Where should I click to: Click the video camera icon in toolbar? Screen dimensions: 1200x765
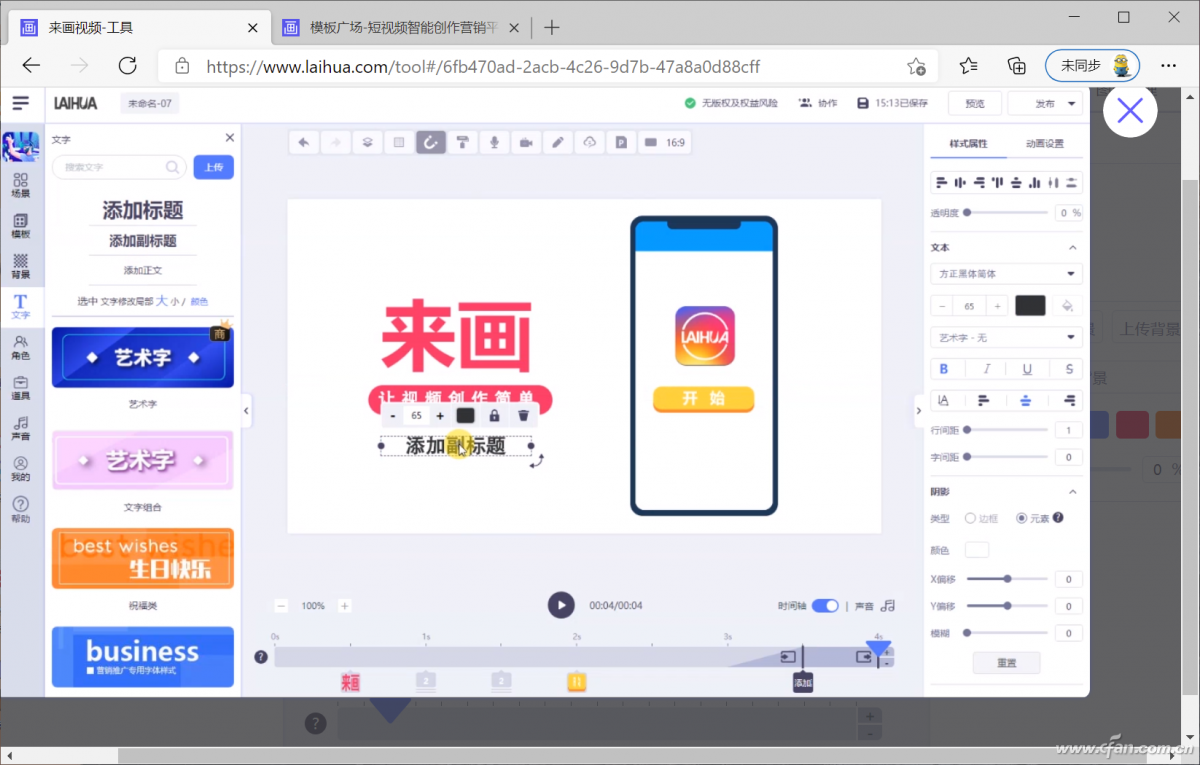click(x=526, y=143)
